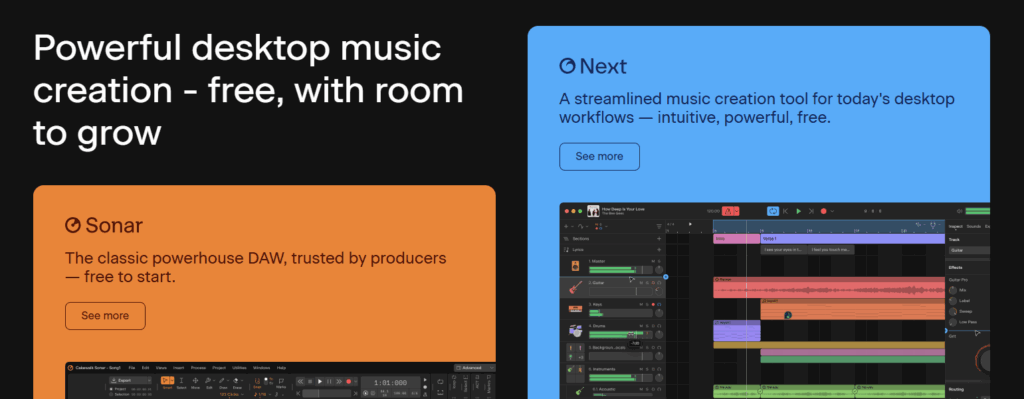Screen dimensions: 1024x399
Task: Open the Inspect tab in Next
Action: tap(955, 226)
